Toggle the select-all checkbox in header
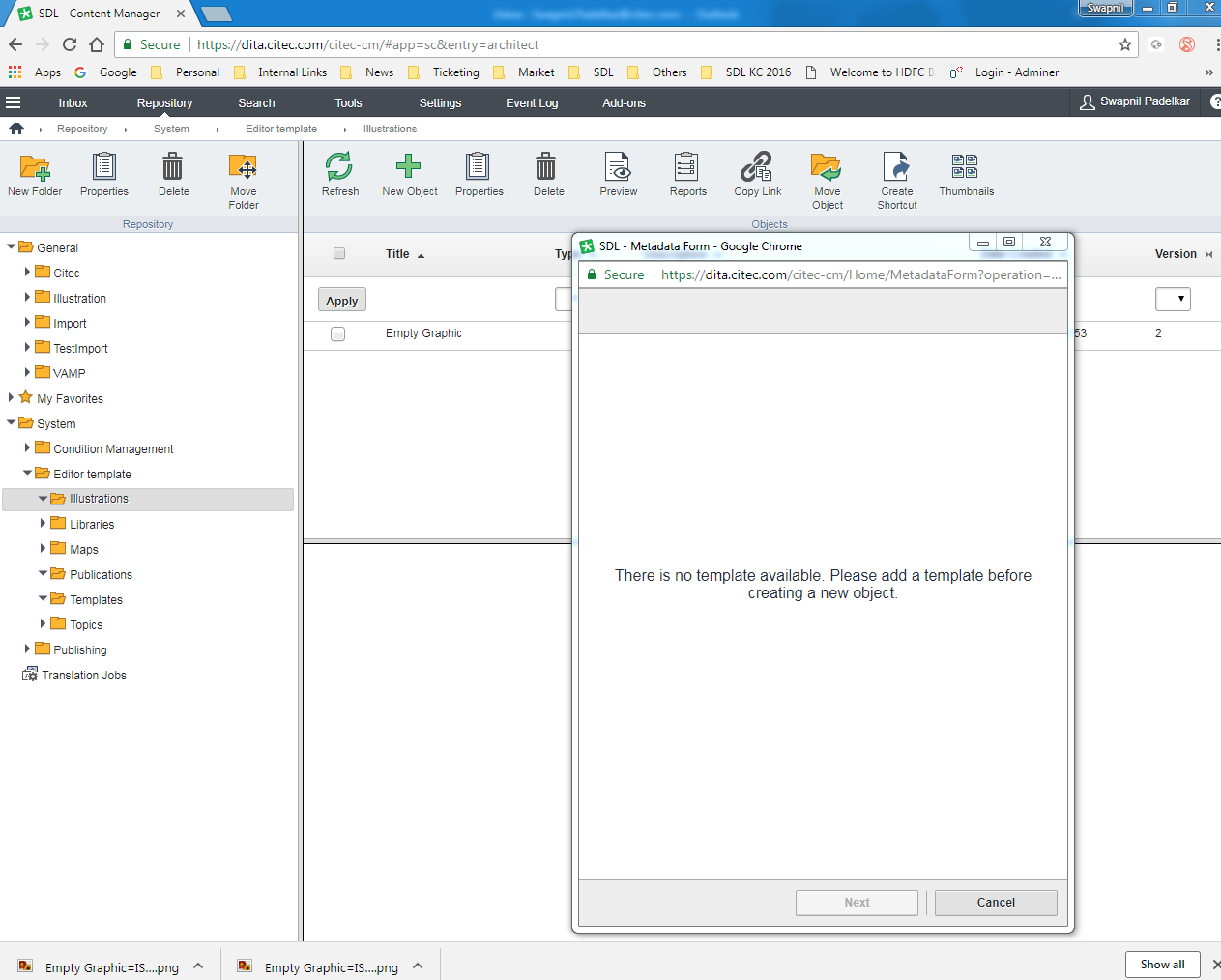Image resolution: width=1221 pixels, height=980 pixels. pyautogui.click(x=339, y=254)
